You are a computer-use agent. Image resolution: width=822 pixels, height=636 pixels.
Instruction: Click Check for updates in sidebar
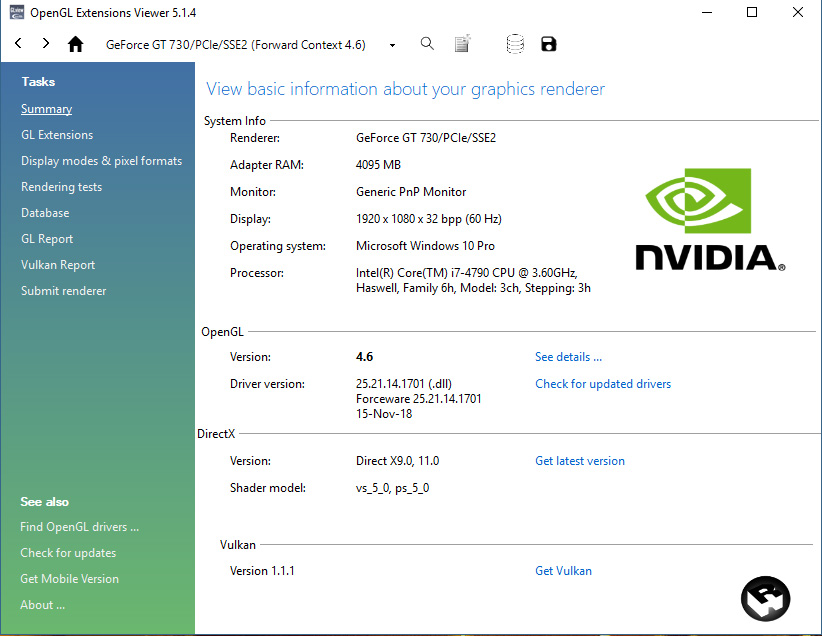pos(68,553)
